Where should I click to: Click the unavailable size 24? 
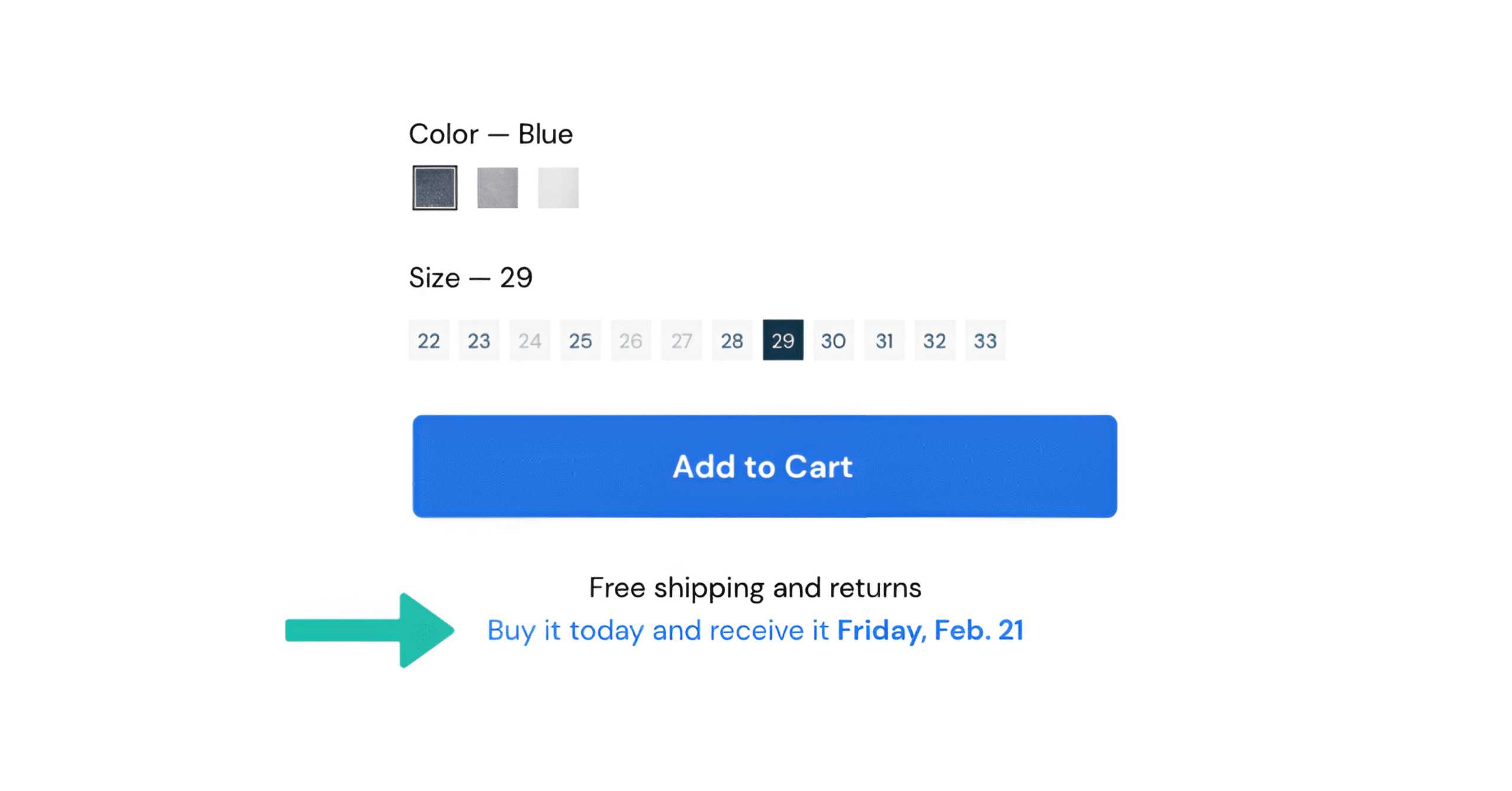(530, 340)
